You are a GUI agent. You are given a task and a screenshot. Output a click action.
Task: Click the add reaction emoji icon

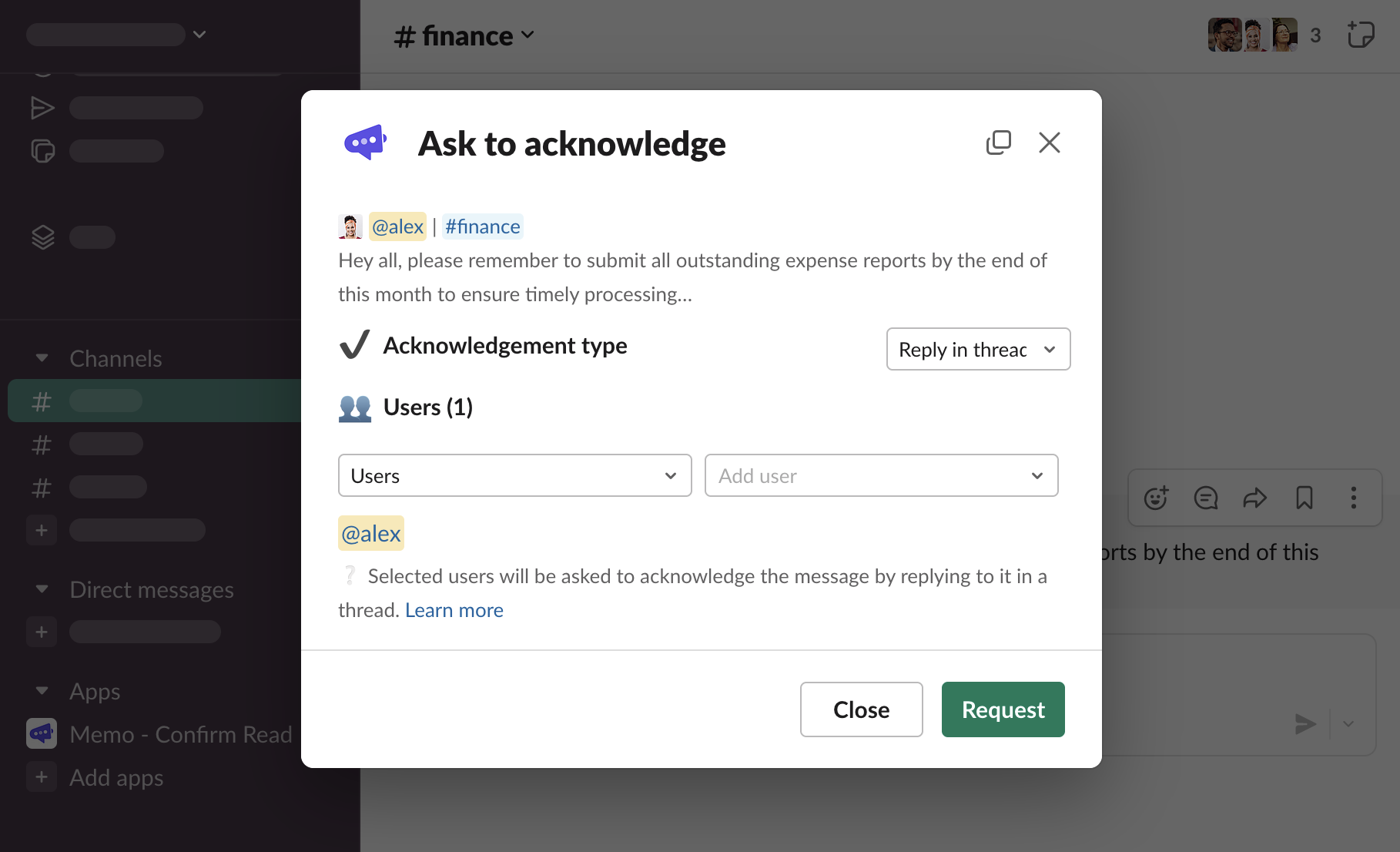click(x=1156, y=498)
